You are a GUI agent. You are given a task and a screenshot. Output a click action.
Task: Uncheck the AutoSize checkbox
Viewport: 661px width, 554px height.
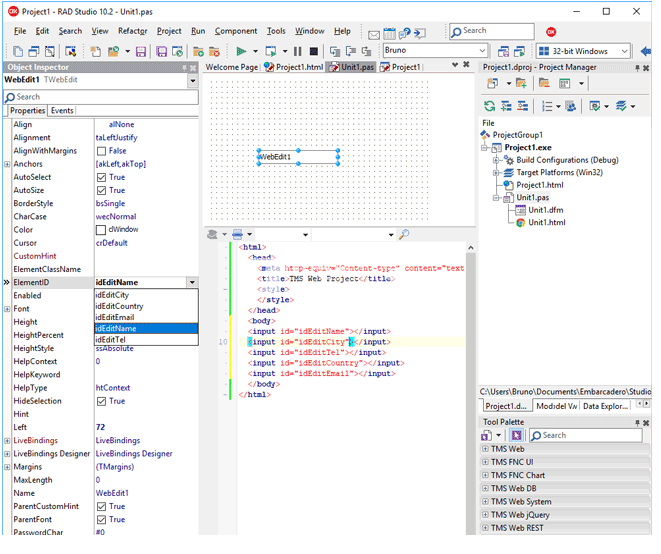[101, 191]
